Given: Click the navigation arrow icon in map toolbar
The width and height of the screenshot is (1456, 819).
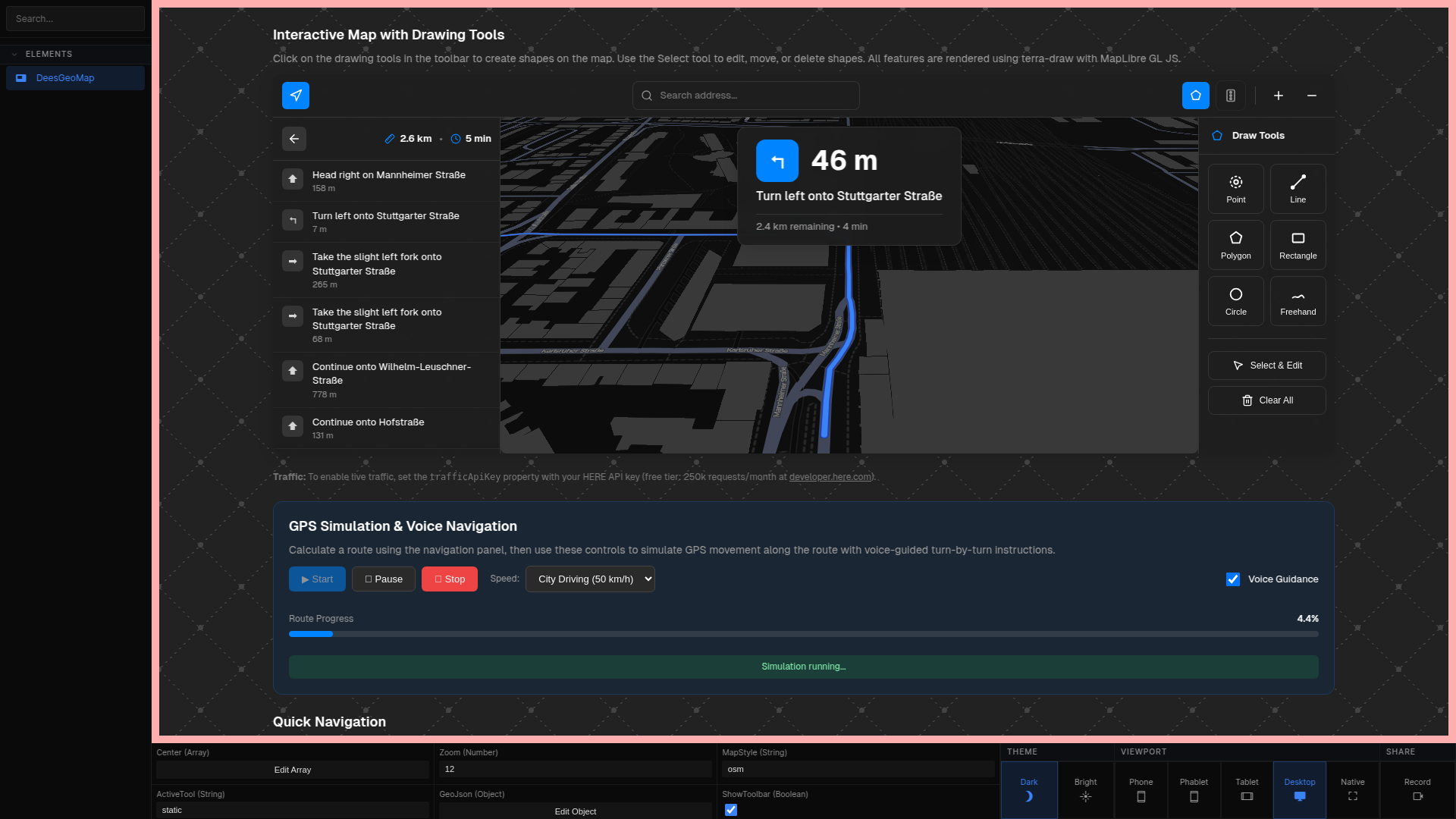Looking at the screenshot, I should [x=296, y=96].
